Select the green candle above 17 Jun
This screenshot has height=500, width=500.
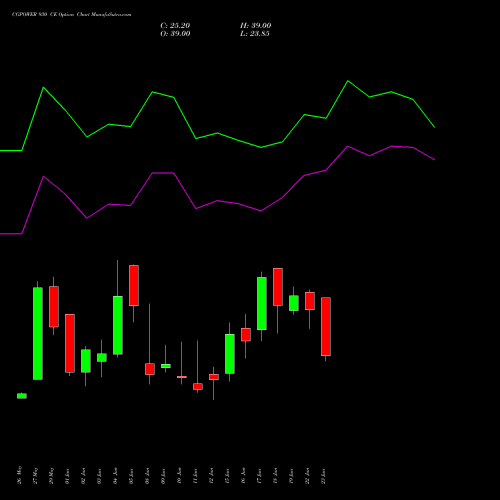point(262,303)
